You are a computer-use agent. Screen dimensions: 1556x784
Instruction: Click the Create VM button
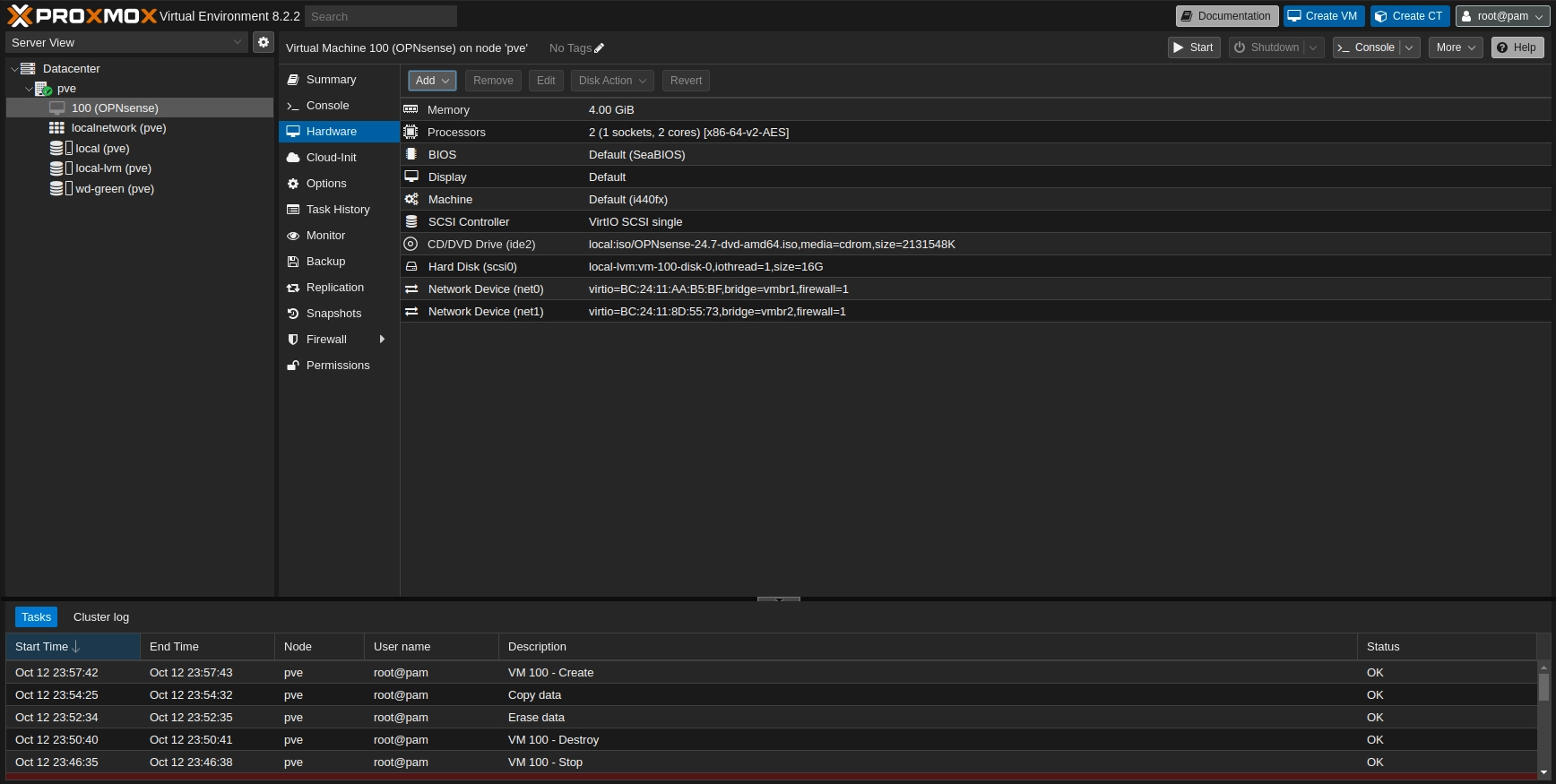(x=1324, y=16)
